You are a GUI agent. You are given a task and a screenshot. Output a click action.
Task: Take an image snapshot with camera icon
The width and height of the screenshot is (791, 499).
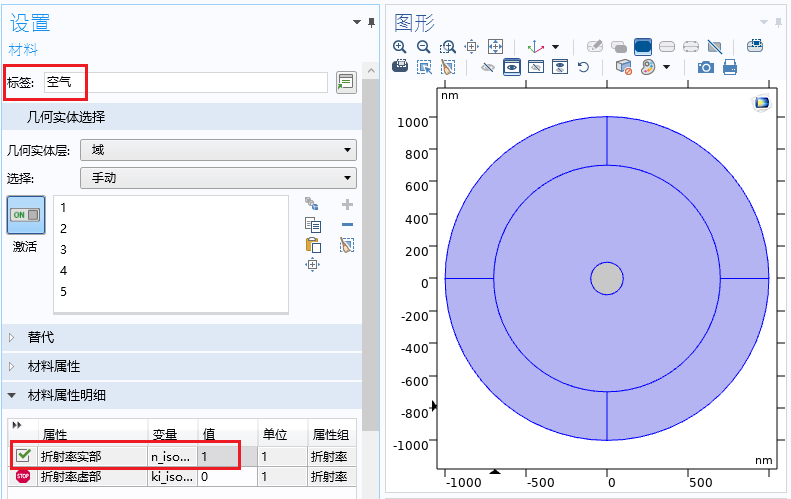pos(706,67)
